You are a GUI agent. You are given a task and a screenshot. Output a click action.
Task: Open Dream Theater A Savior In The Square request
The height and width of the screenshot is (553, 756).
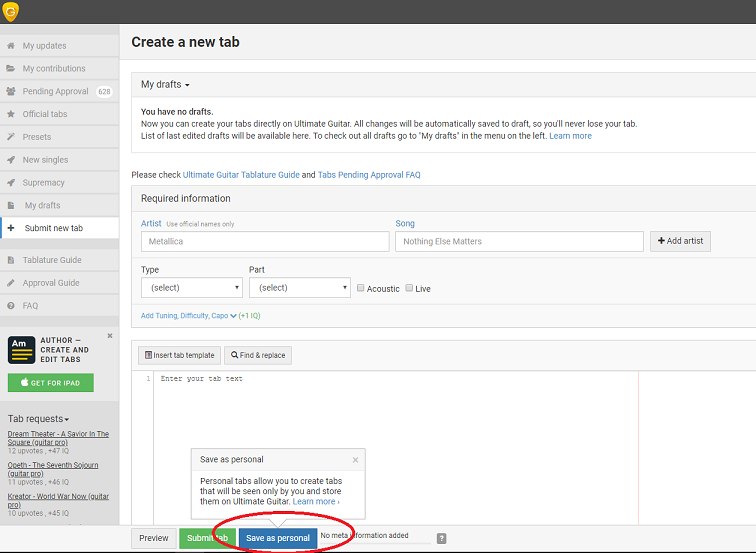point(58,438)
